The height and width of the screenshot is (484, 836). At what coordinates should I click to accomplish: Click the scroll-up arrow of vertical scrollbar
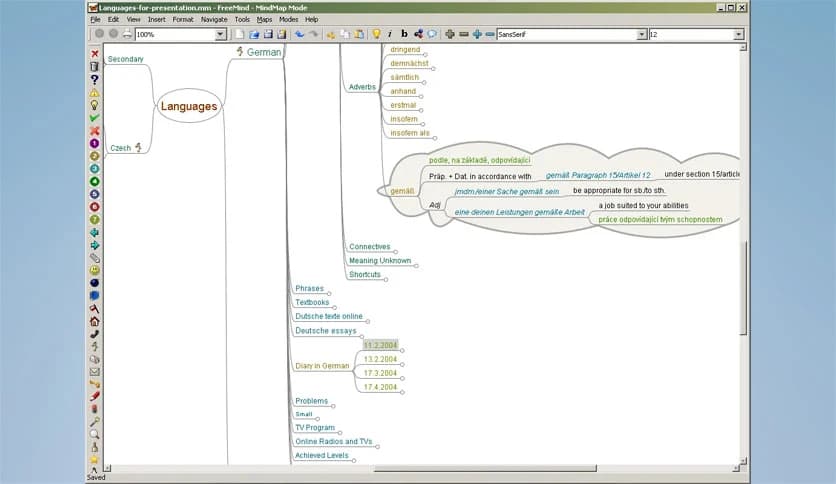[x=743, y=47]
